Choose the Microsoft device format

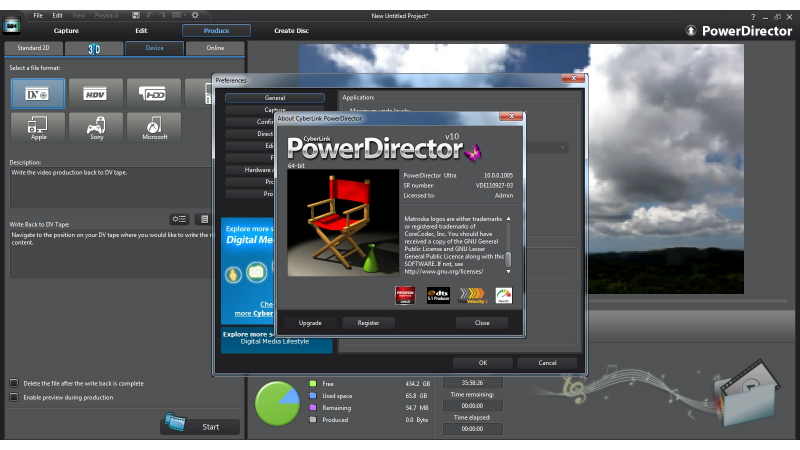154,127
